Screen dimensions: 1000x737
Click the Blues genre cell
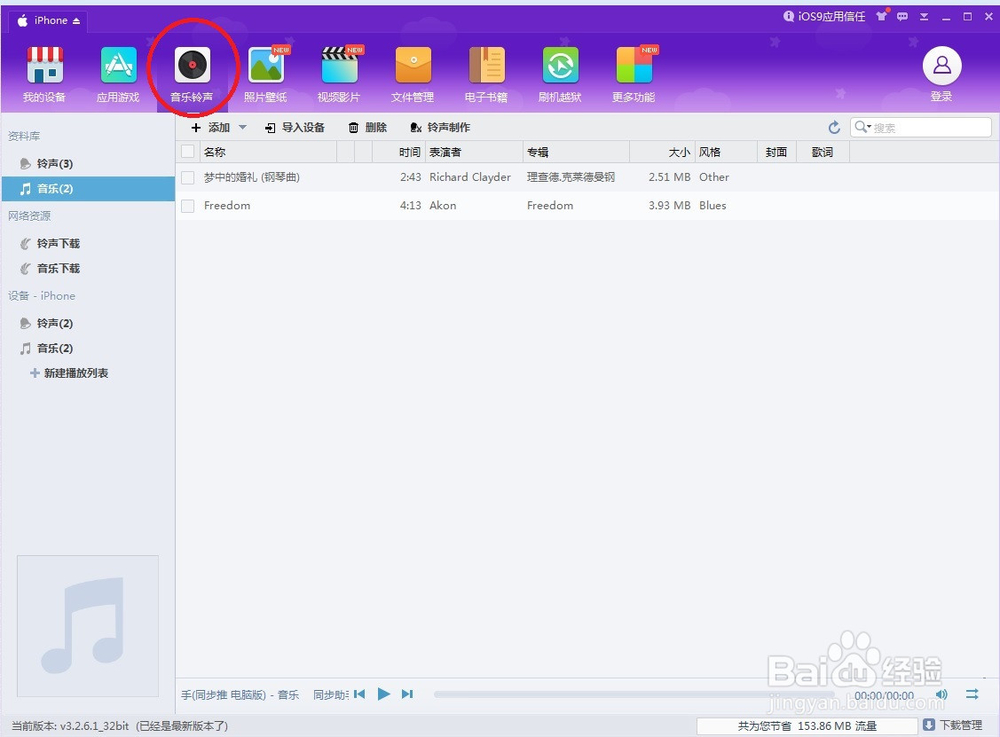tap(712, 206)
